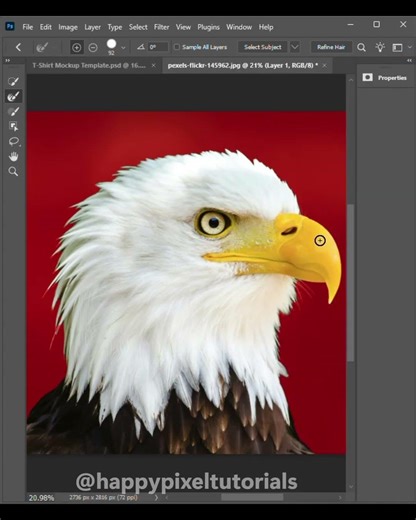The height and width of the screenshot is (520, 416).
Task: Open the Select menu
Action: pyautogui.click(x=138, y=27)
